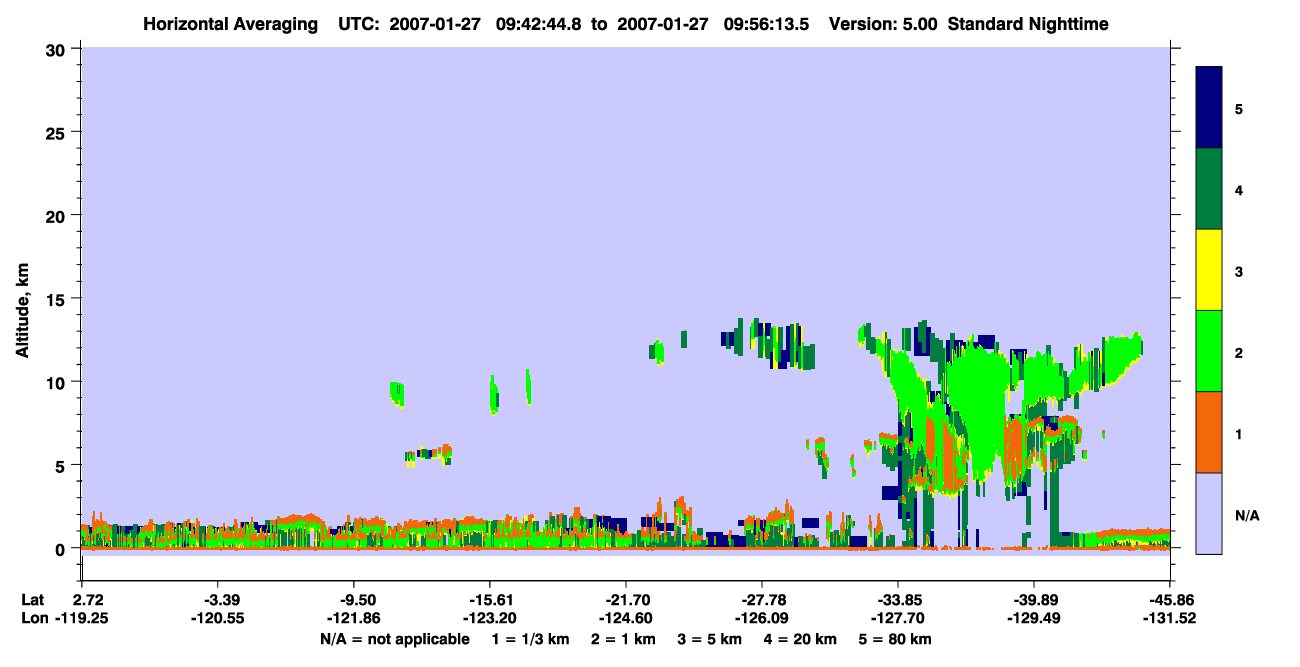This screenshot has width=1300, height=667.
Task: Click the dark blue level 5 colorbar segment
Action: (1209, 108)
